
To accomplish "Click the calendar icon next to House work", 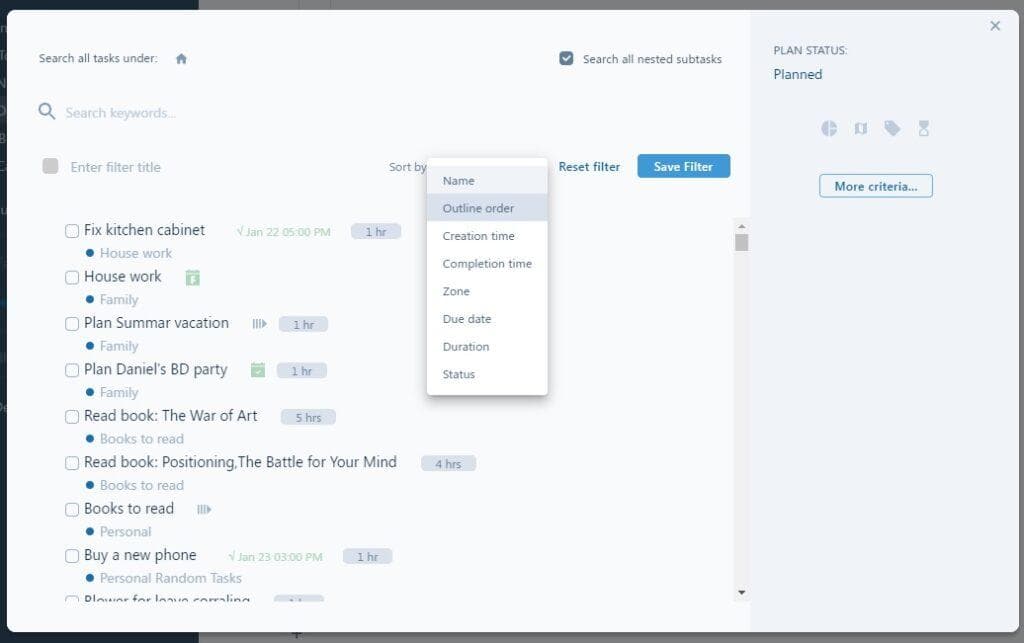I will click(x=193, y=277).
